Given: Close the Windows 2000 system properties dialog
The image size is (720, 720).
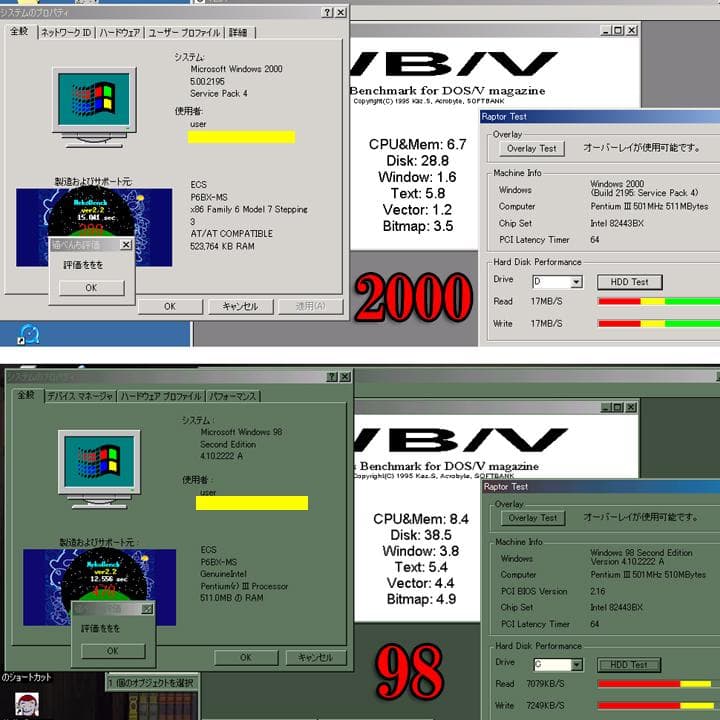Looking at the screenshot, I should (341, 12).
